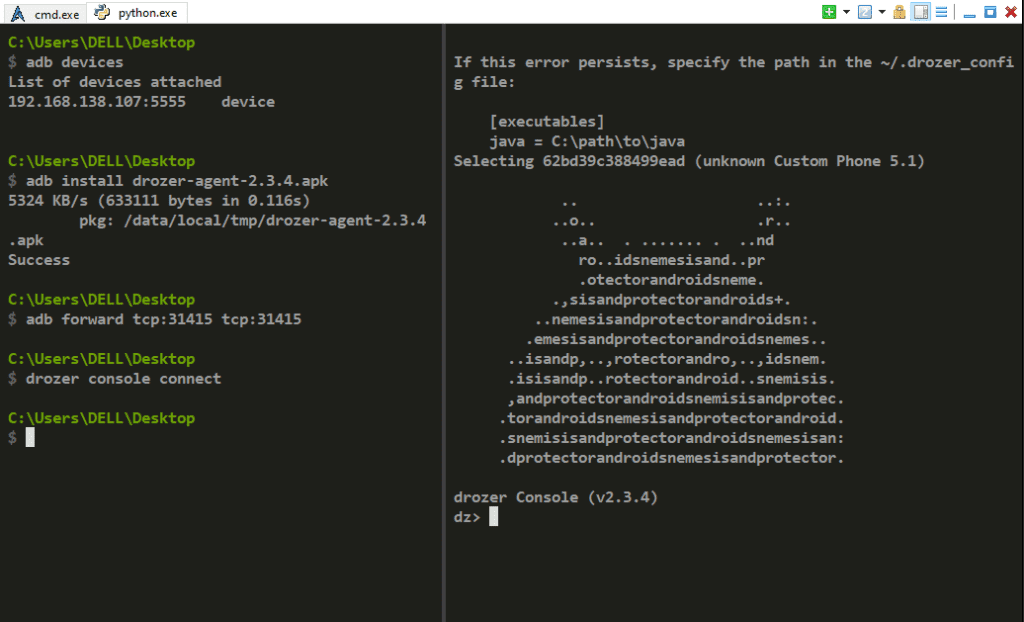Expand the arrow next to console number icon
Viewport: 1024px width, 622px height.
[882, 12]
